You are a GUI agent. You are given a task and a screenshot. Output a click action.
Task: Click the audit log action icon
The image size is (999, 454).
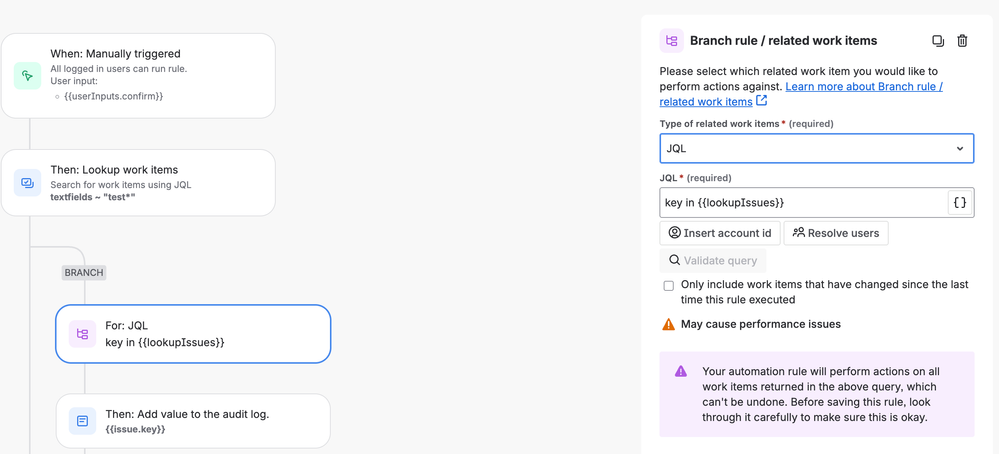(83, 421)
